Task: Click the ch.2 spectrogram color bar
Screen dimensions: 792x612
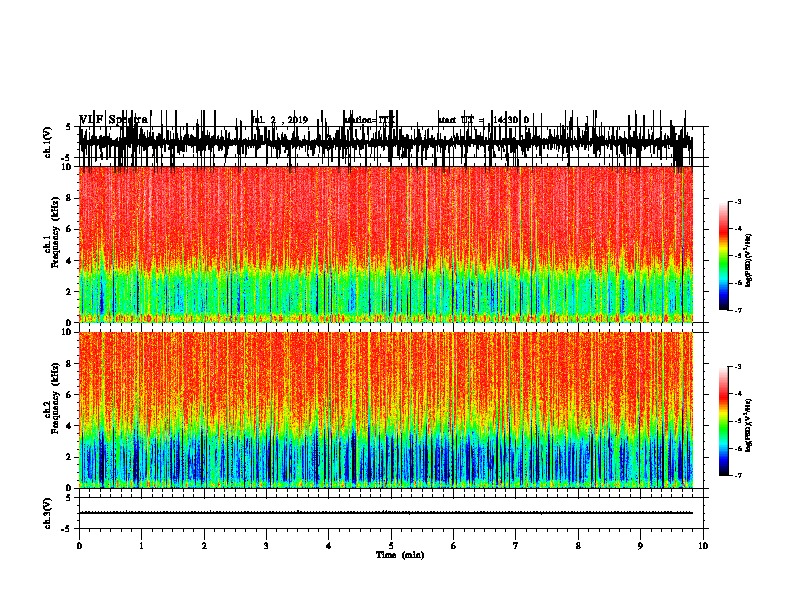Action: click(x=723, y=421)
